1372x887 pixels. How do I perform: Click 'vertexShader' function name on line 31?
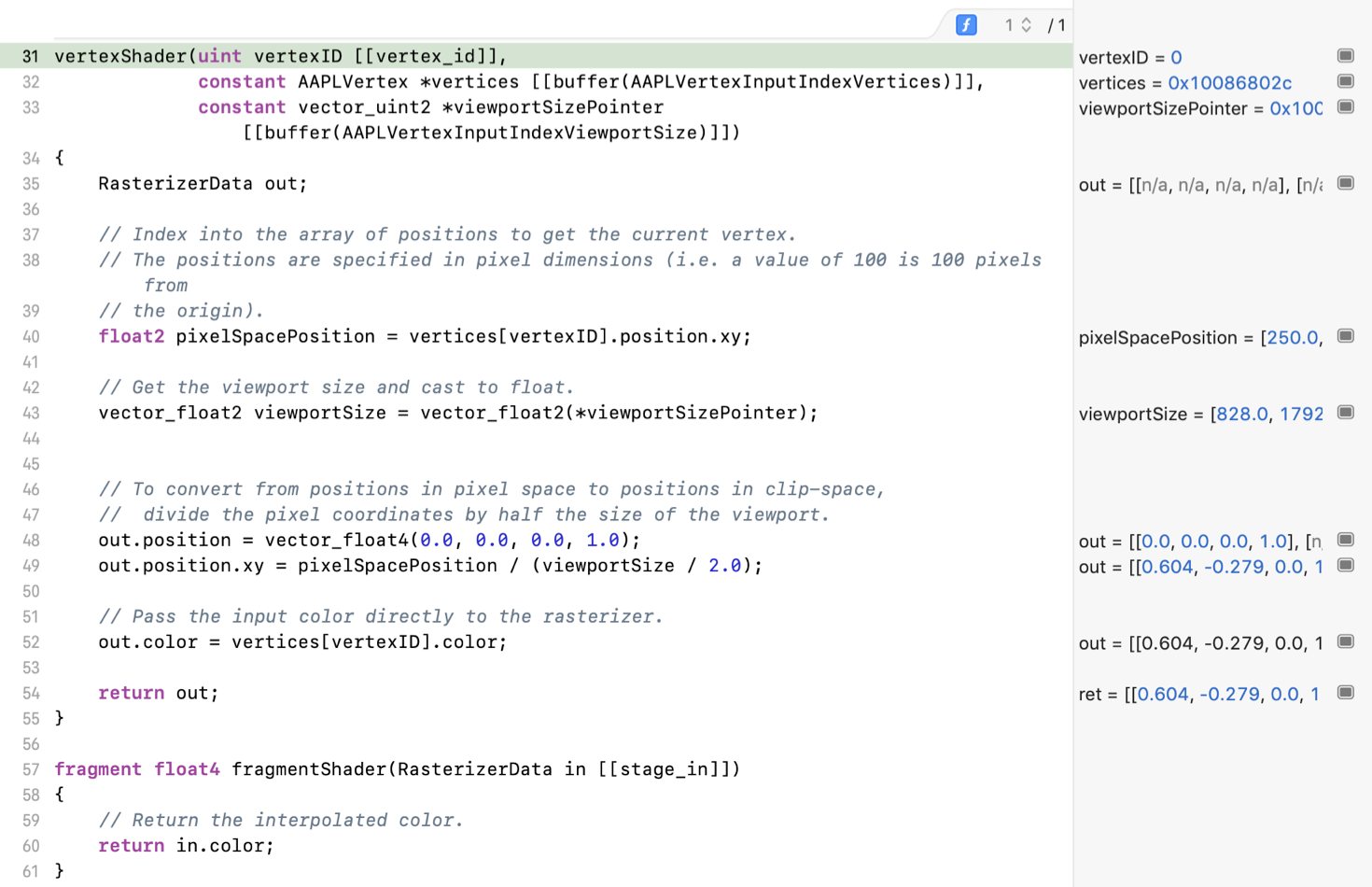(120, 56)
